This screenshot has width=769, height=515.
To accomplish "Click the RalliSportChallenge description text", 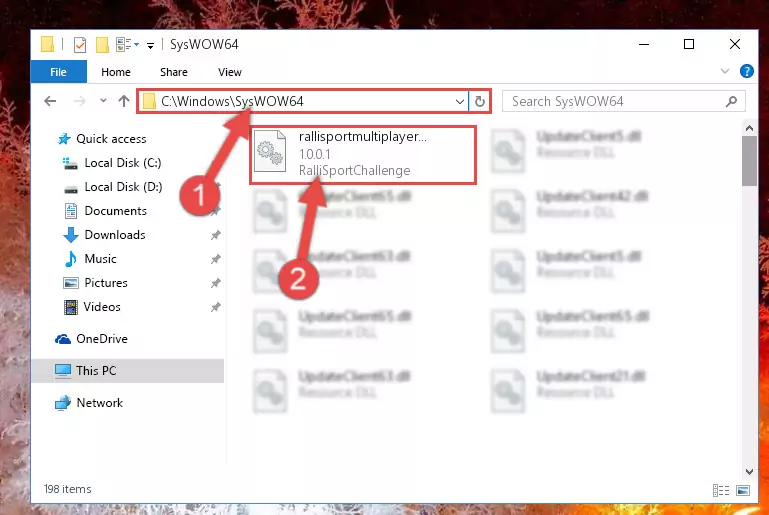I will tap(355, 171).
